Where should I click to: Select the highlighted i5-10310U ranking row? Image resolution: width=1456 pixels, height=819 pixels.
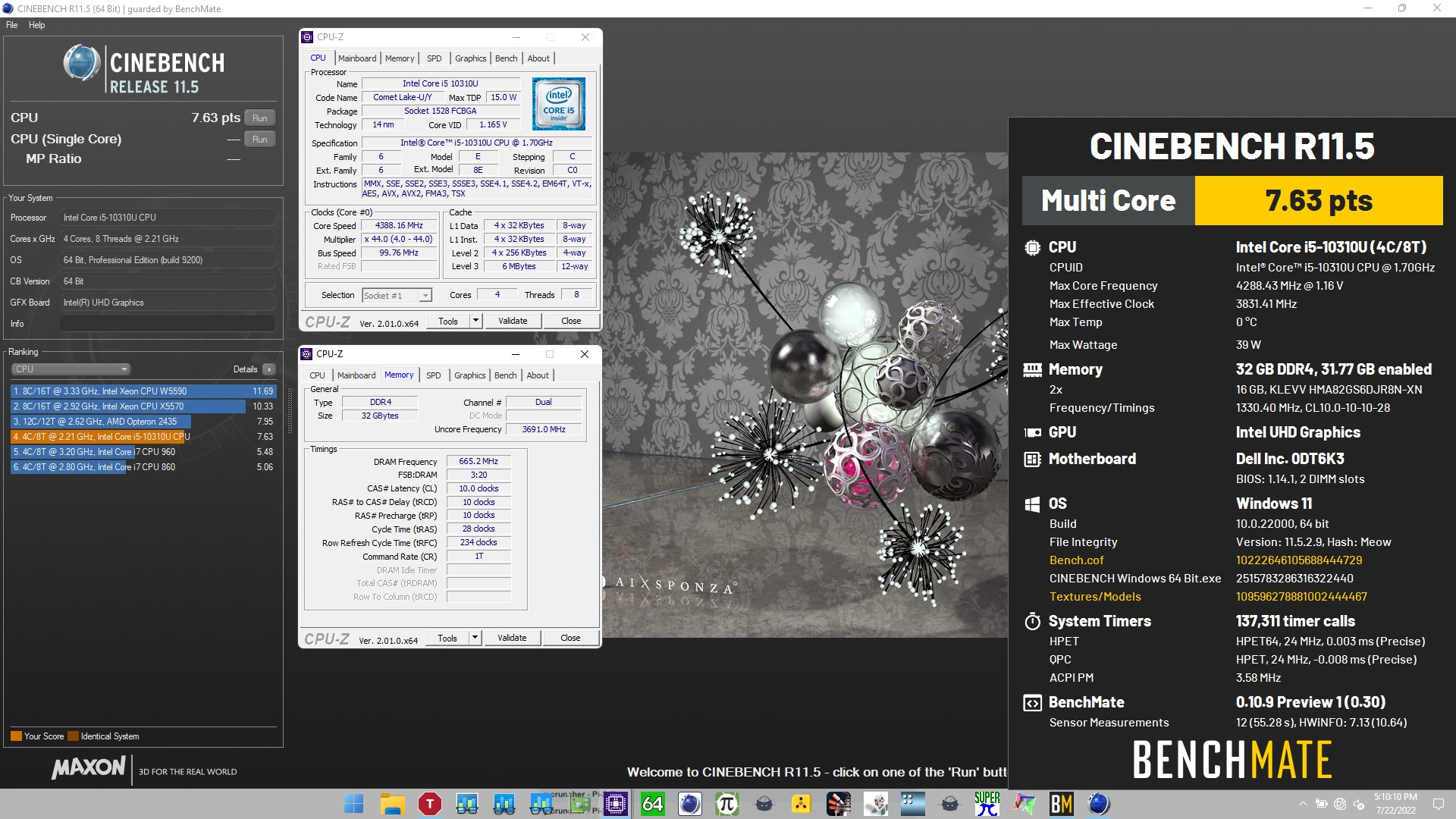point(143,437)
